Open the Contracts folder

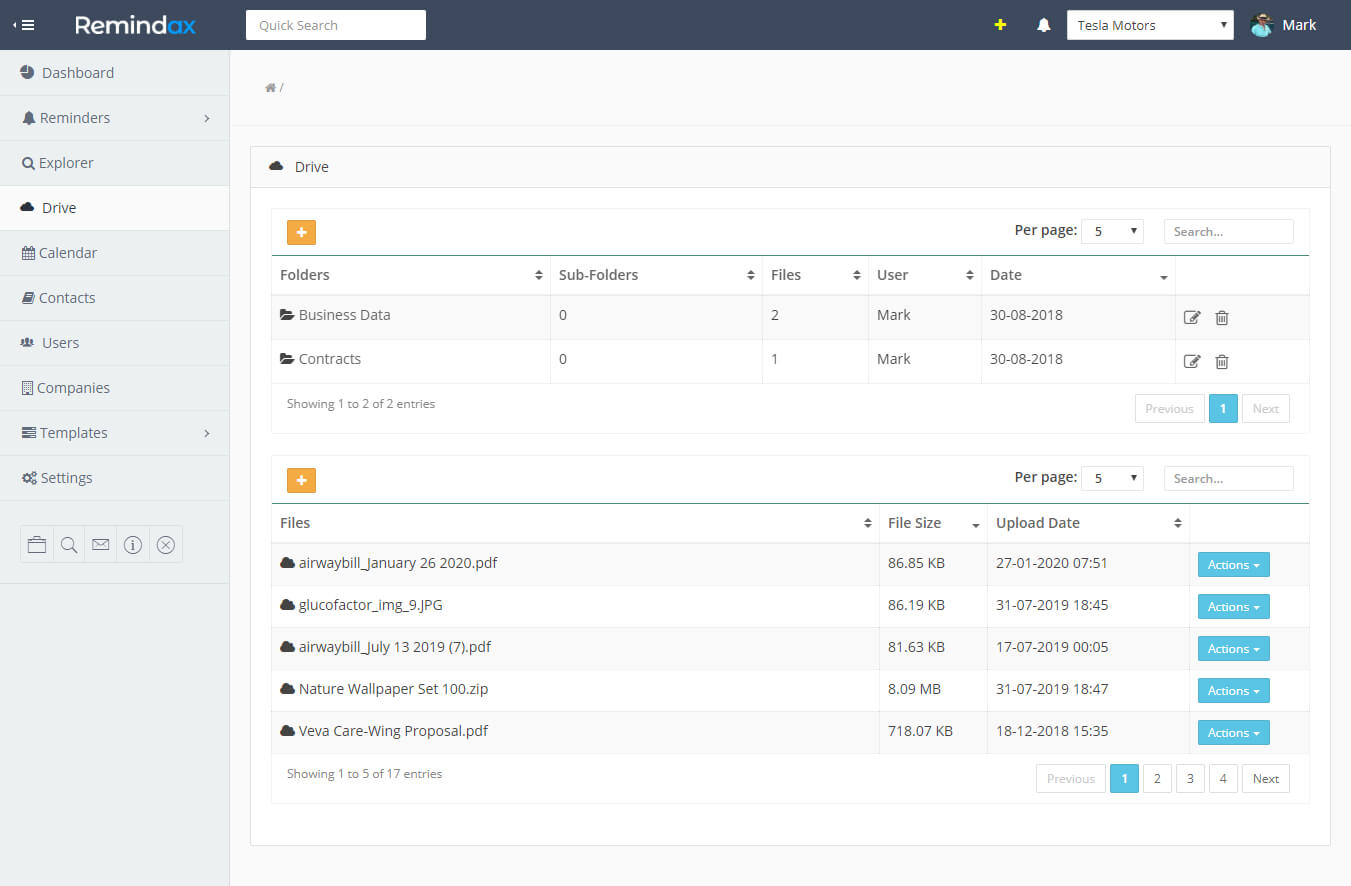329,359
